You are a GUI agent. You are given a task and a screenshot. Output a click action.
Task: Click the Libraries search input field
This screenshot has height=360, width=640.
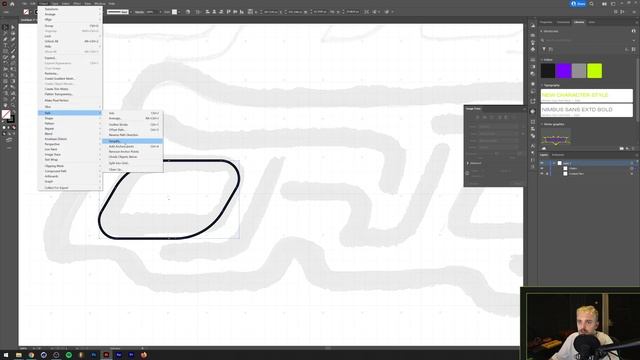(x=586, y=40)
